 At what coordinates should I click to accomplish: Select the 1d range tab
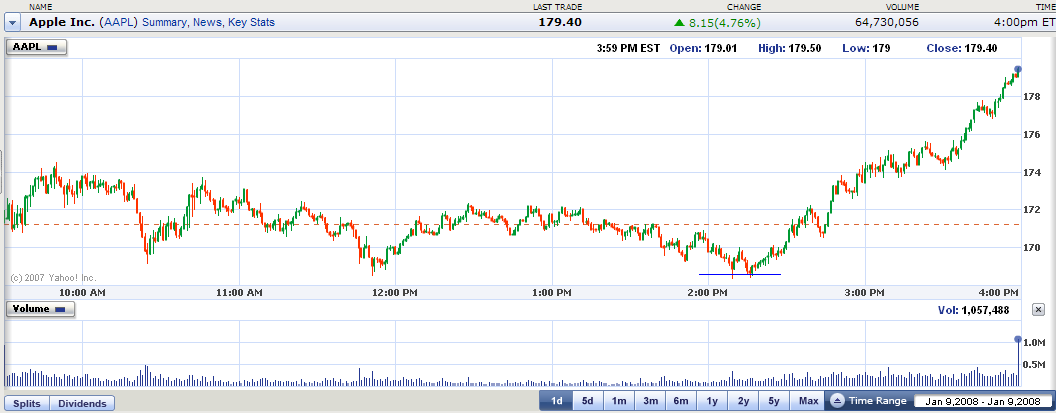tap(556, 401)
